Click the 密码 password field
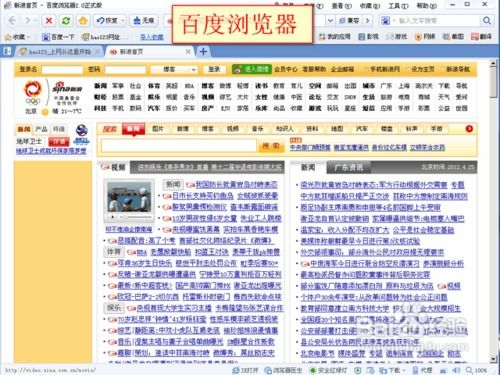The image size is (500, 375). click(x=125, y=69)
